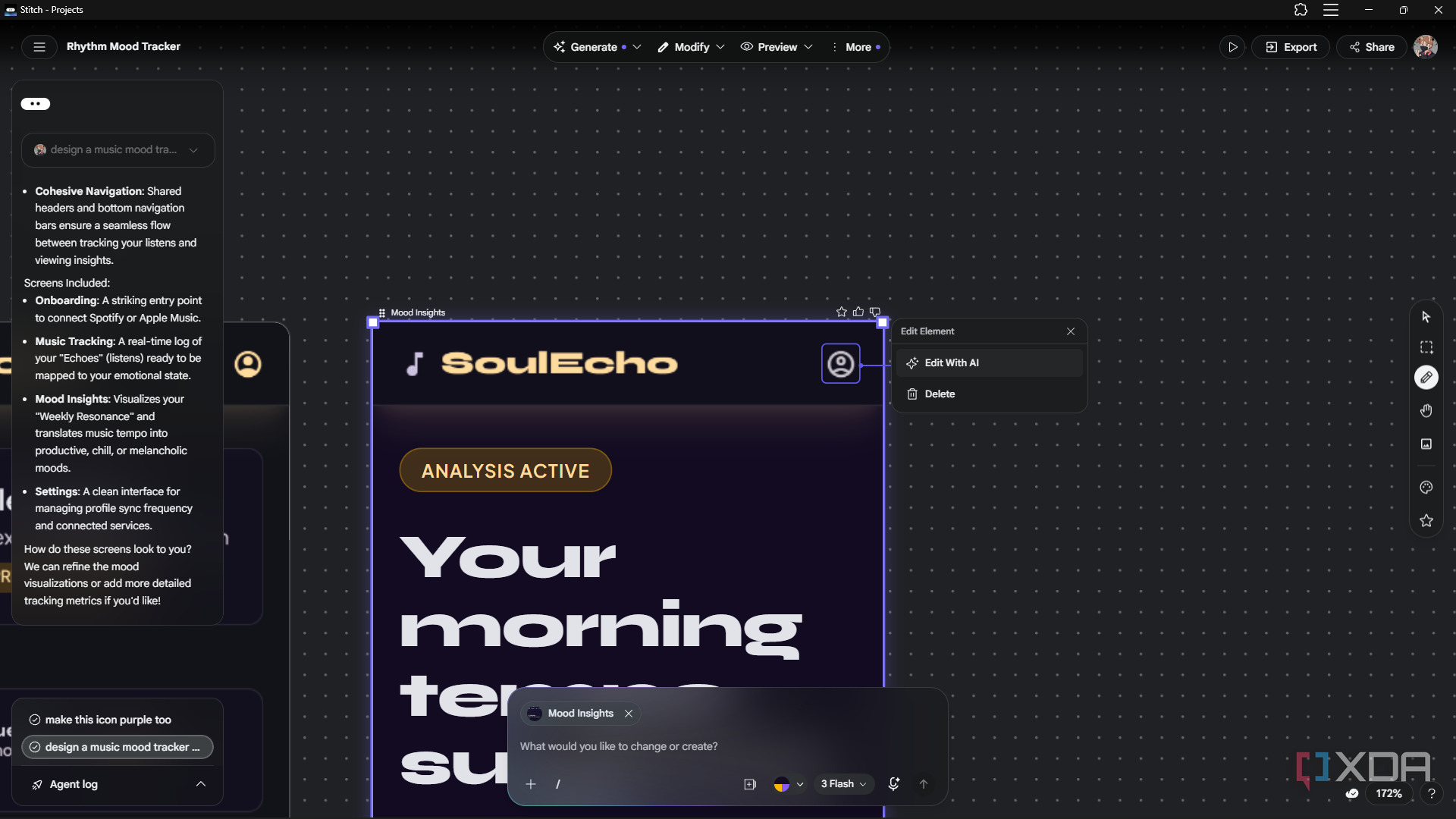
Task: Click the Share button
Action: click(x=1371, y=47)
